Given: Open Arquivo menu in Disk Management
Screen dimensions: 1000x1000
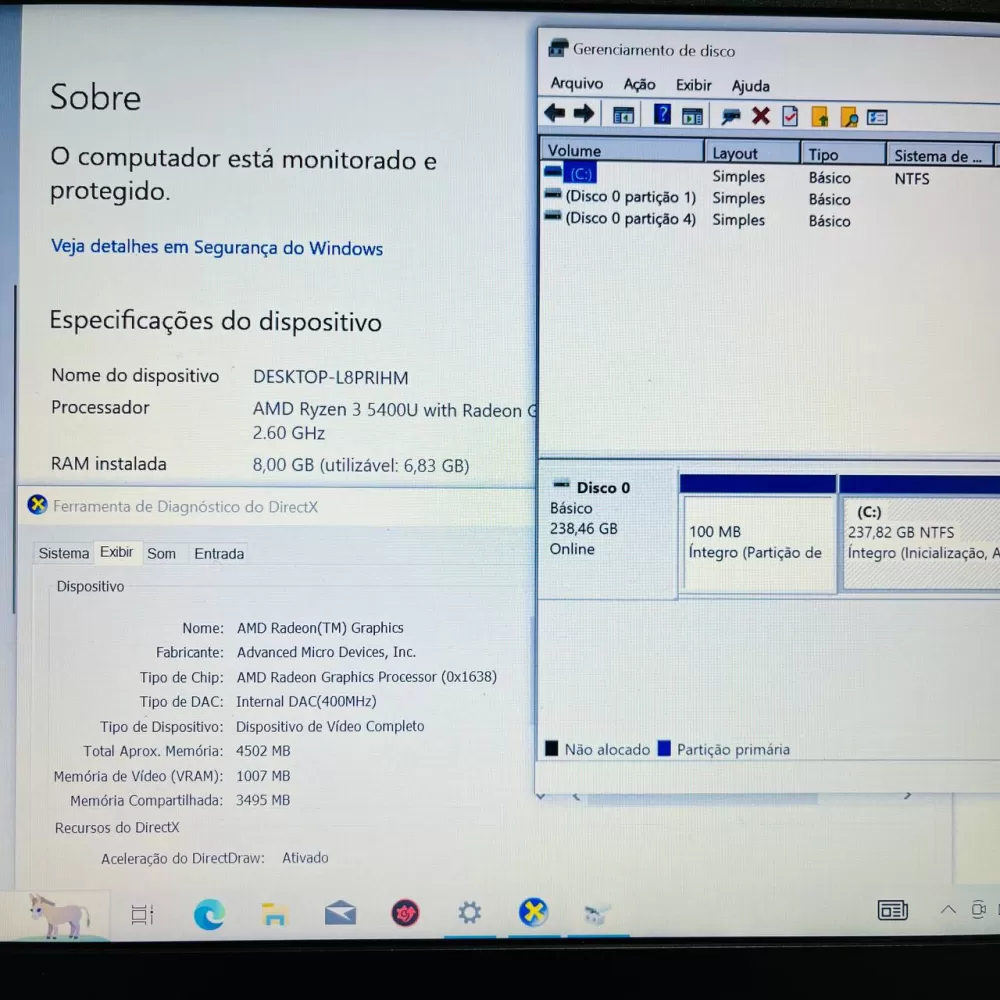Looking at the screenshot, I should coord(577,84).
